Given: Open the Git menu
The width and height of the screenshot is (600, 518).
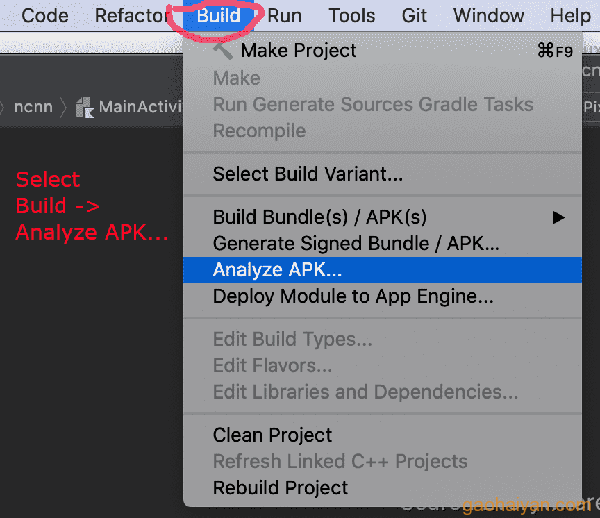Looking at the screenshot, I should [414, 16].
